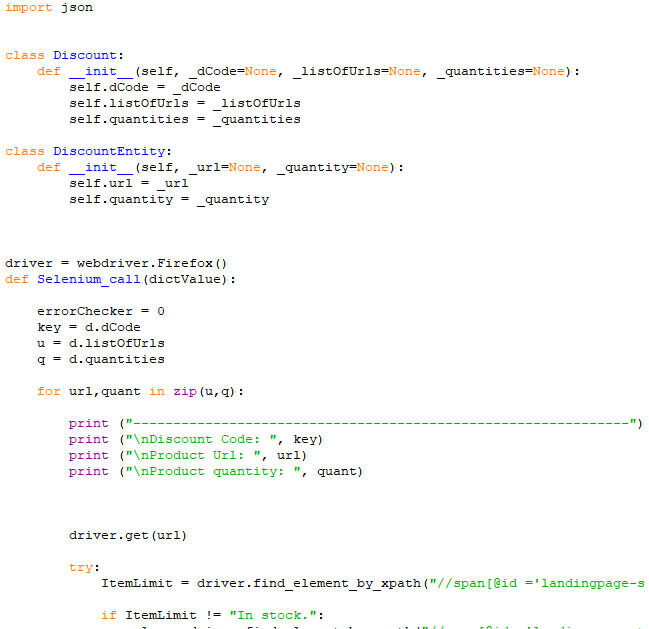Click 'self.quantity = _quantity' line
The width and height of the screenshot is (649, 629).
pos(169,199)
